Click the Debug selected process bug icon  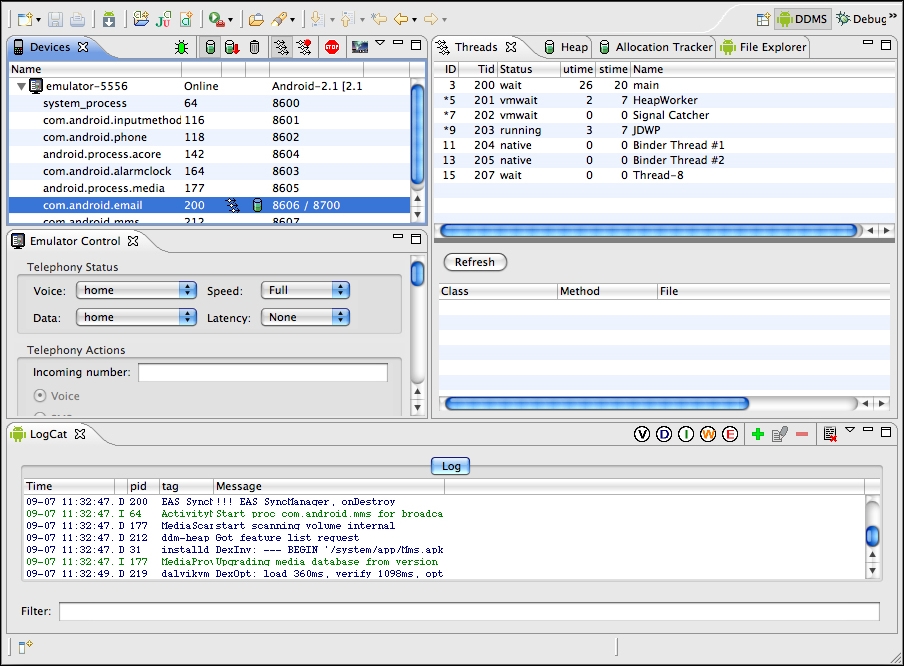pyautogui.click(x=182, y=47)
